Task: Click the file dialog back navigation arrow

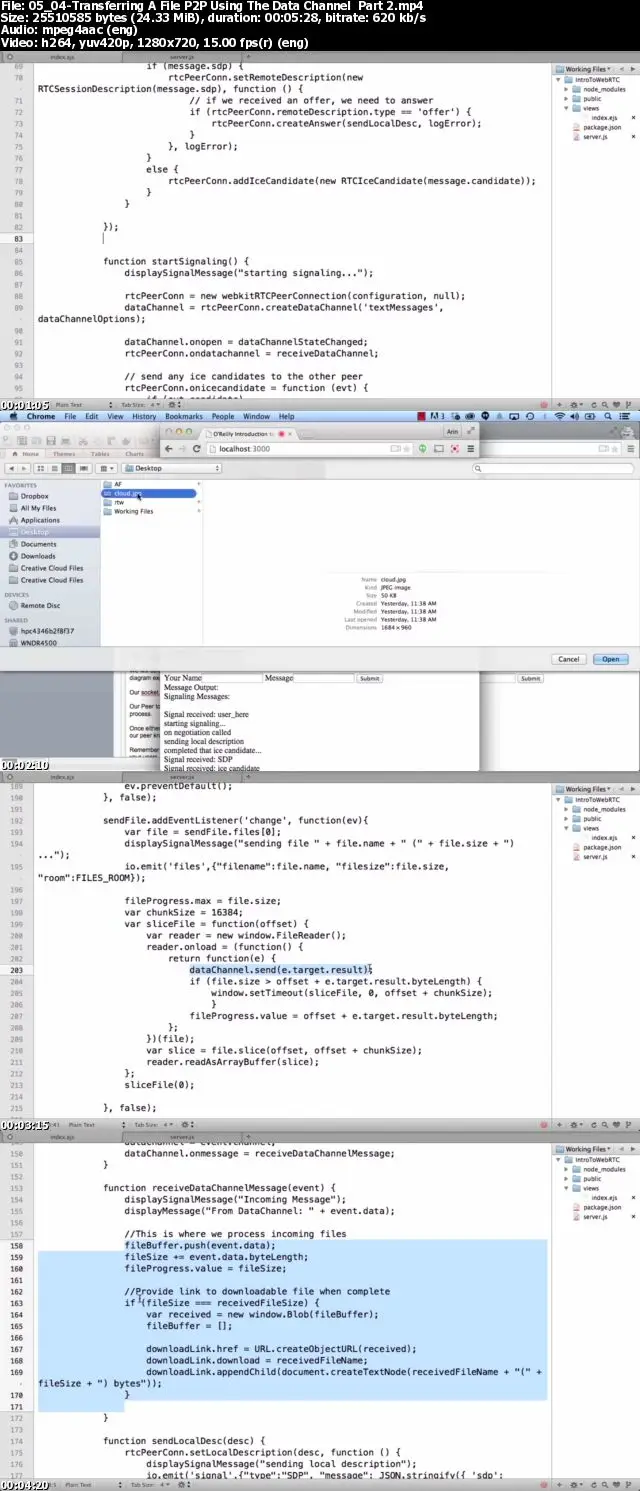Action: pos(9,468)
